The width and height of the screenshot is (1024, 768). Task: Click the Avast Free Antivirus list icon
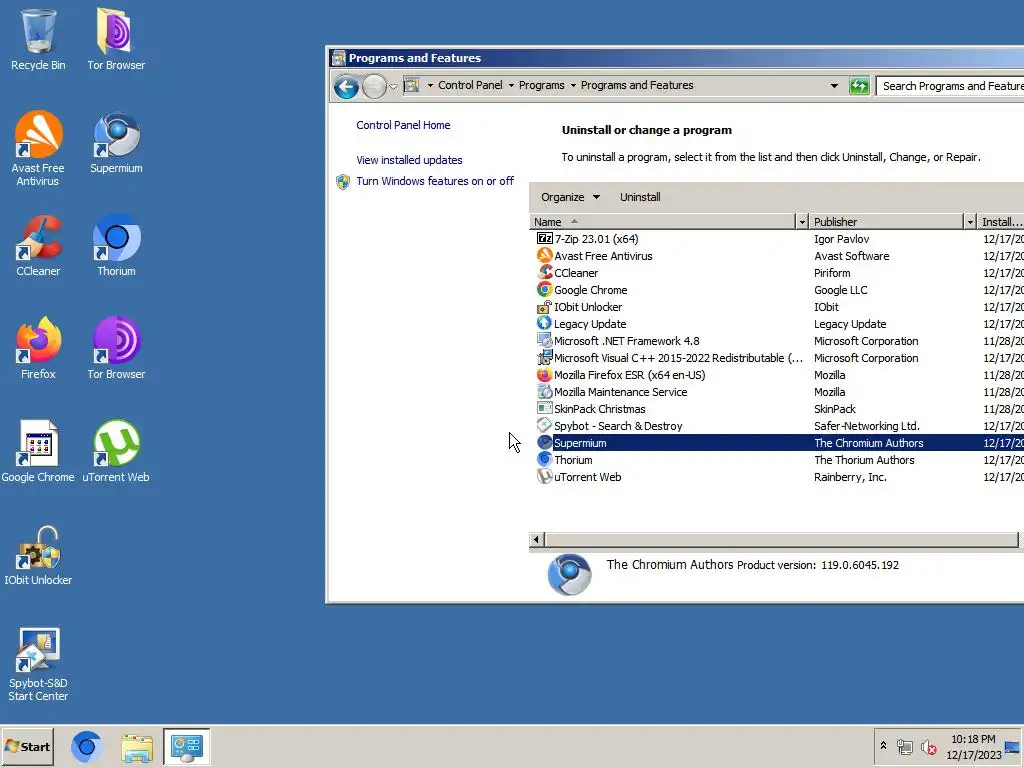tap(544, 255)
